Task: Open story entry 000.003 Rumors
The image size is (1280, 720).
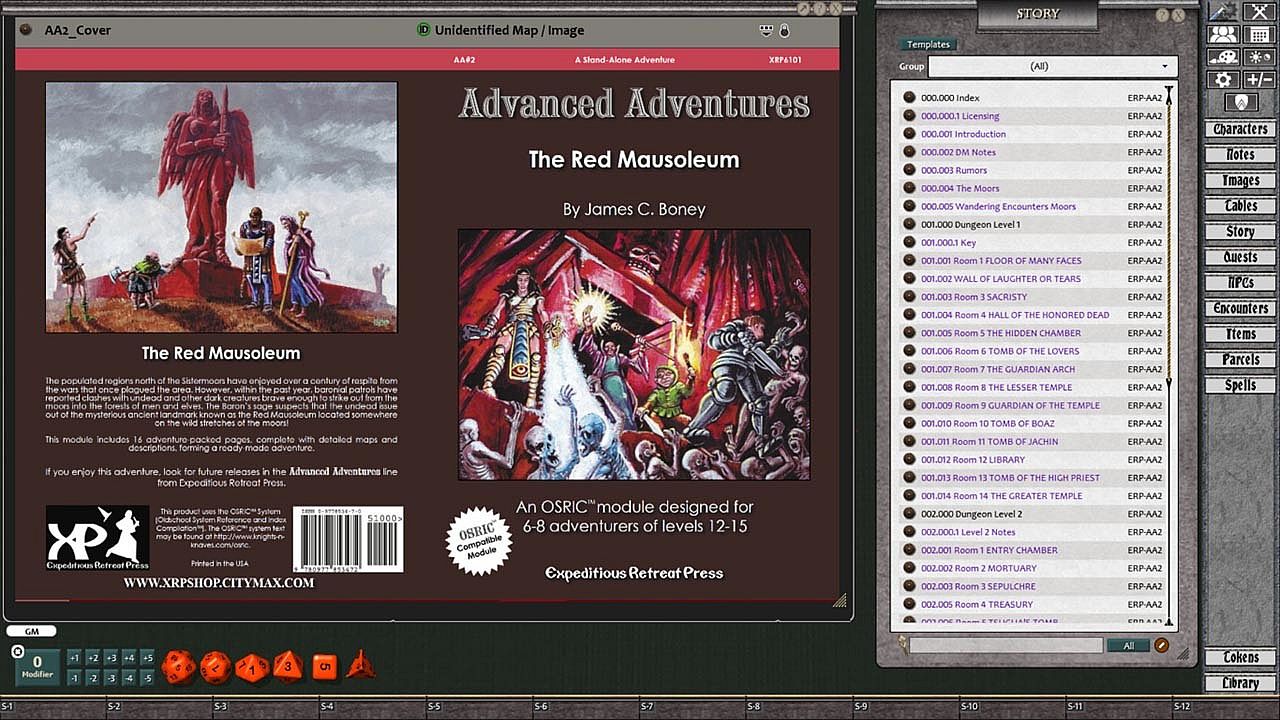Action: pyautogui.click(x=954, y=170)
